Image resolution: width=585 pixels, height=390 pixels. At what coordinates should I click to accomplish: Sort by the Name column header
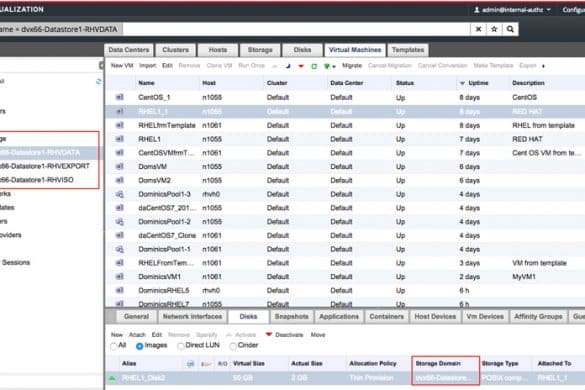(146, 83)
